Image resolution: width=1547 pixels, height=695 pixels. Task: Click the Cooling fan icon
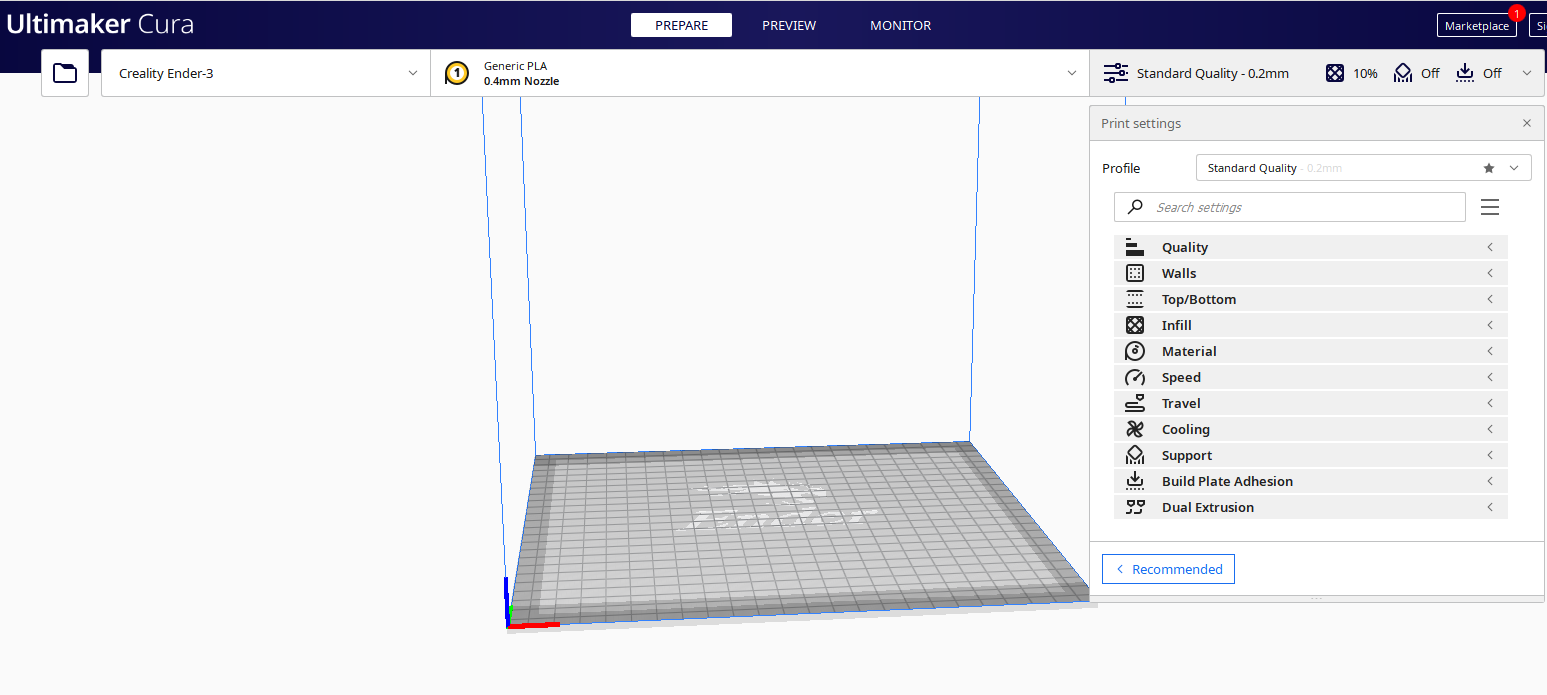(1135, 429)
